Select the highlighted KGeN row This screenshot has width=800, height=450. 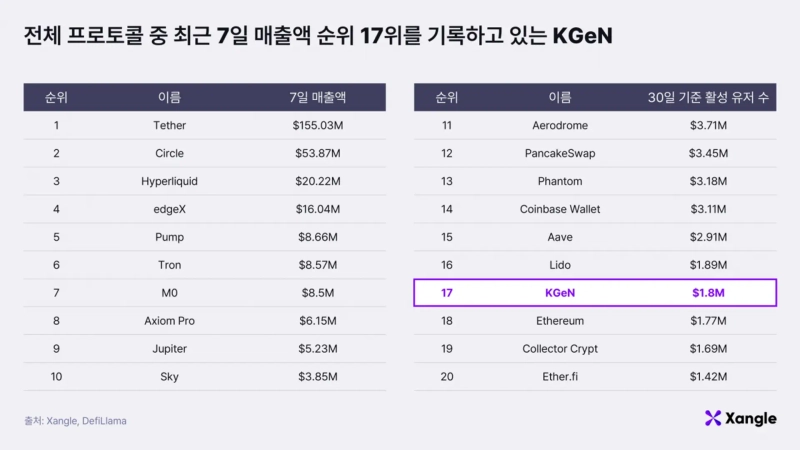(595, 293)
